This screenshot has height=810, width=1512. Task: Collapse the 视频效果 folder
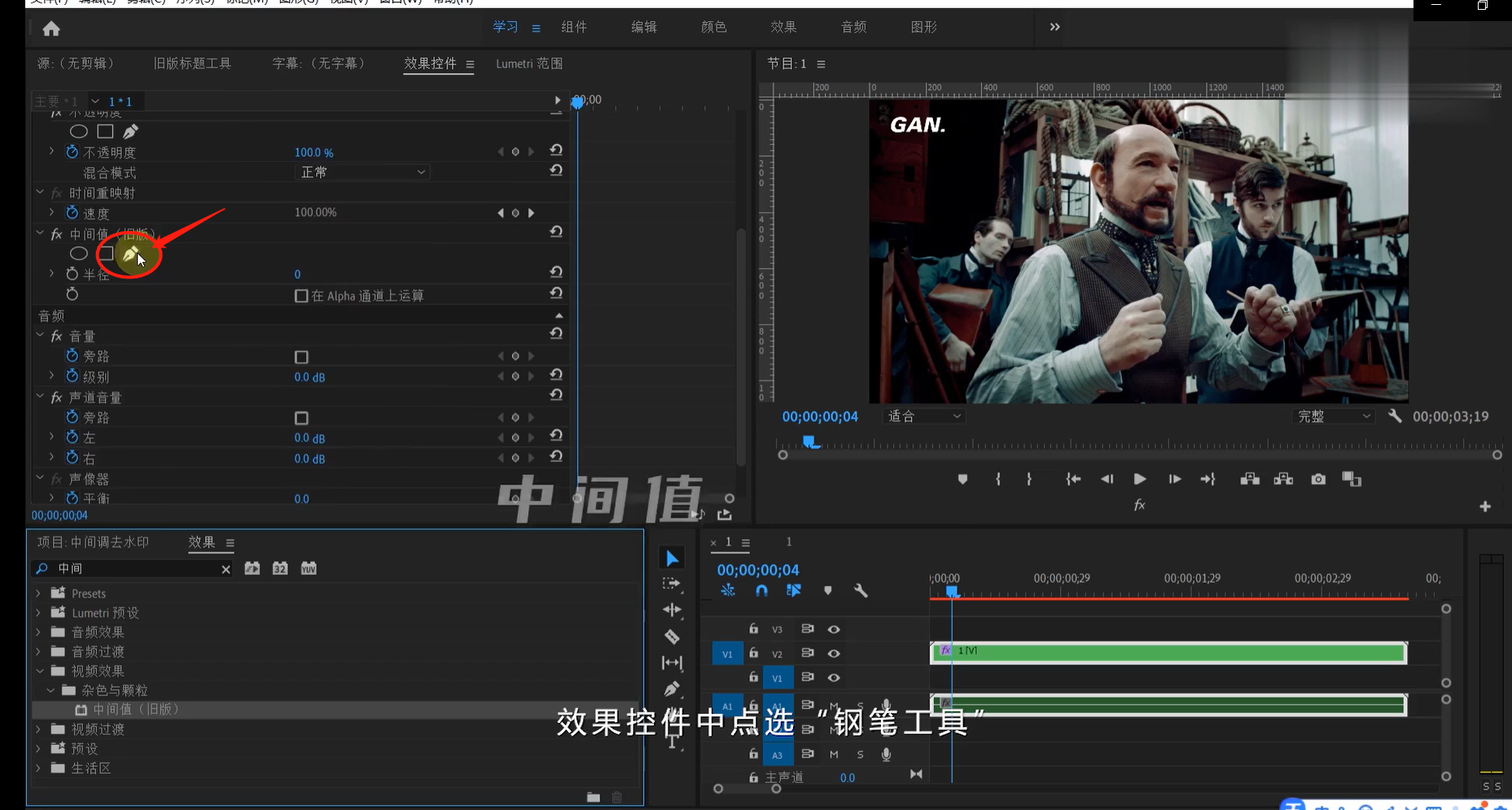(38, 671)
